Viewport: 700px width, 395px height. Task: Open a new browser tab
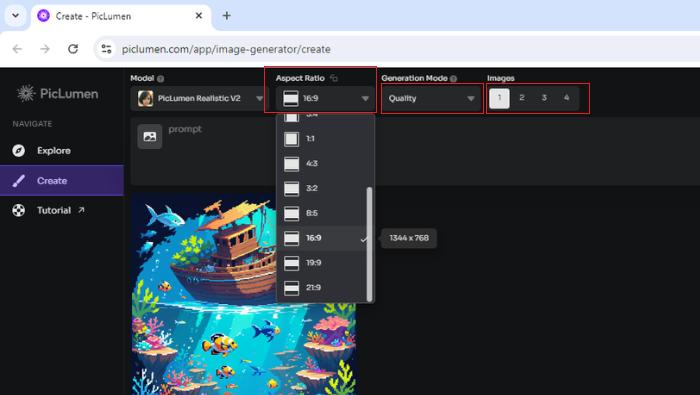click(227, 16)
